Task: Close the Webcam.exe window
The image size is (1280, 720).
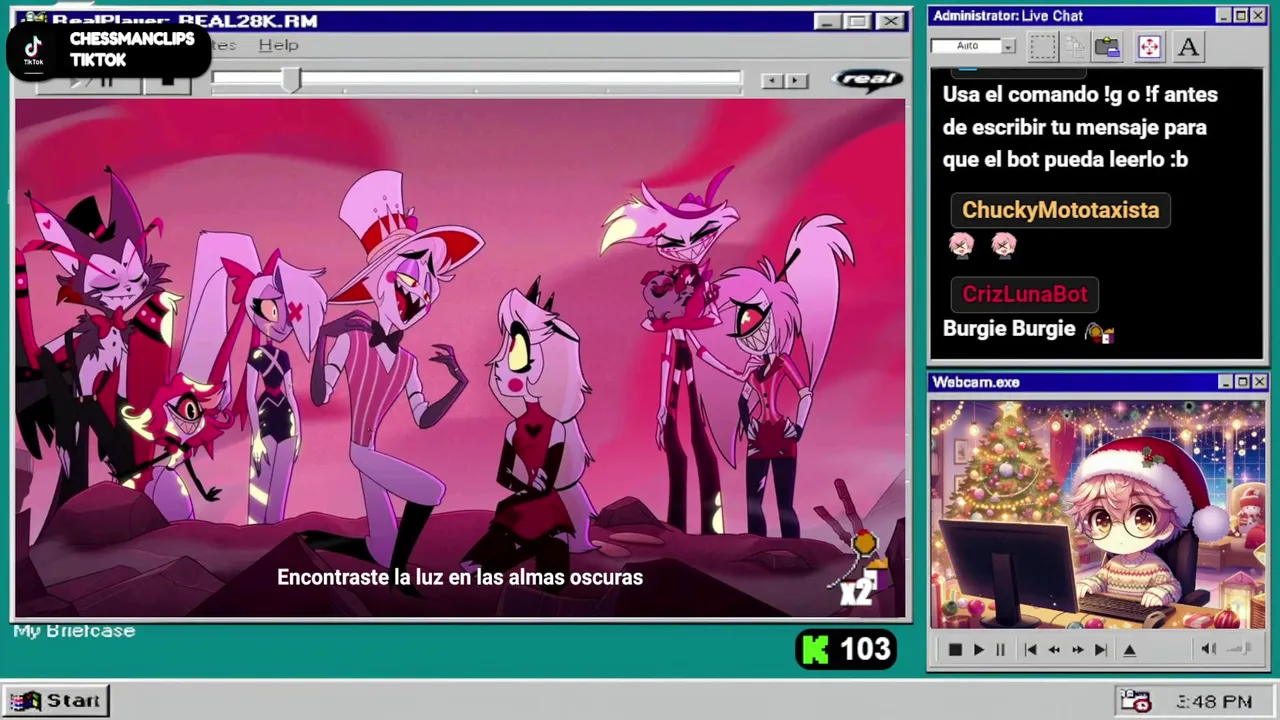Action: 1260,382
